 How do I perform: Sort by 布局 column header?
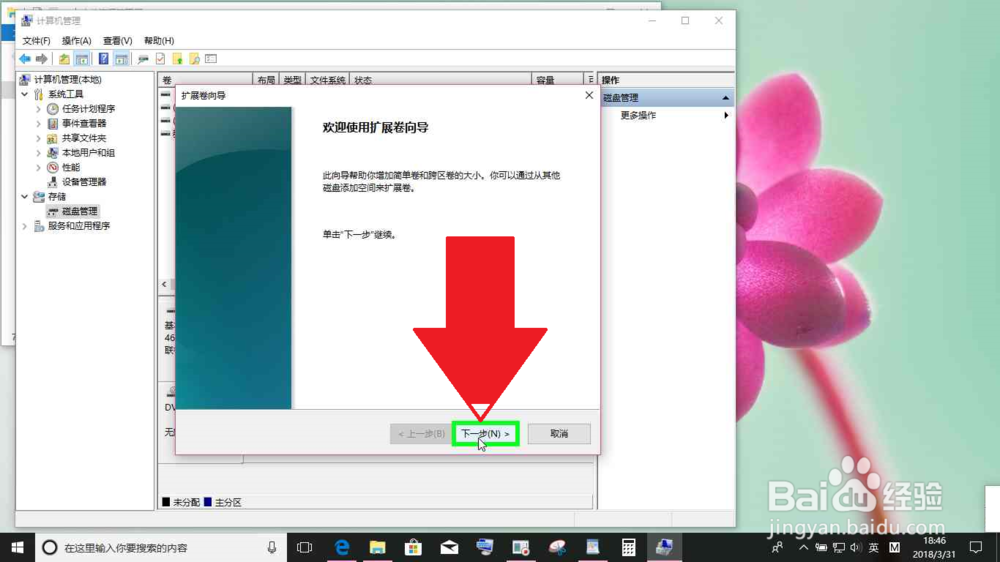tap(266, 80)
